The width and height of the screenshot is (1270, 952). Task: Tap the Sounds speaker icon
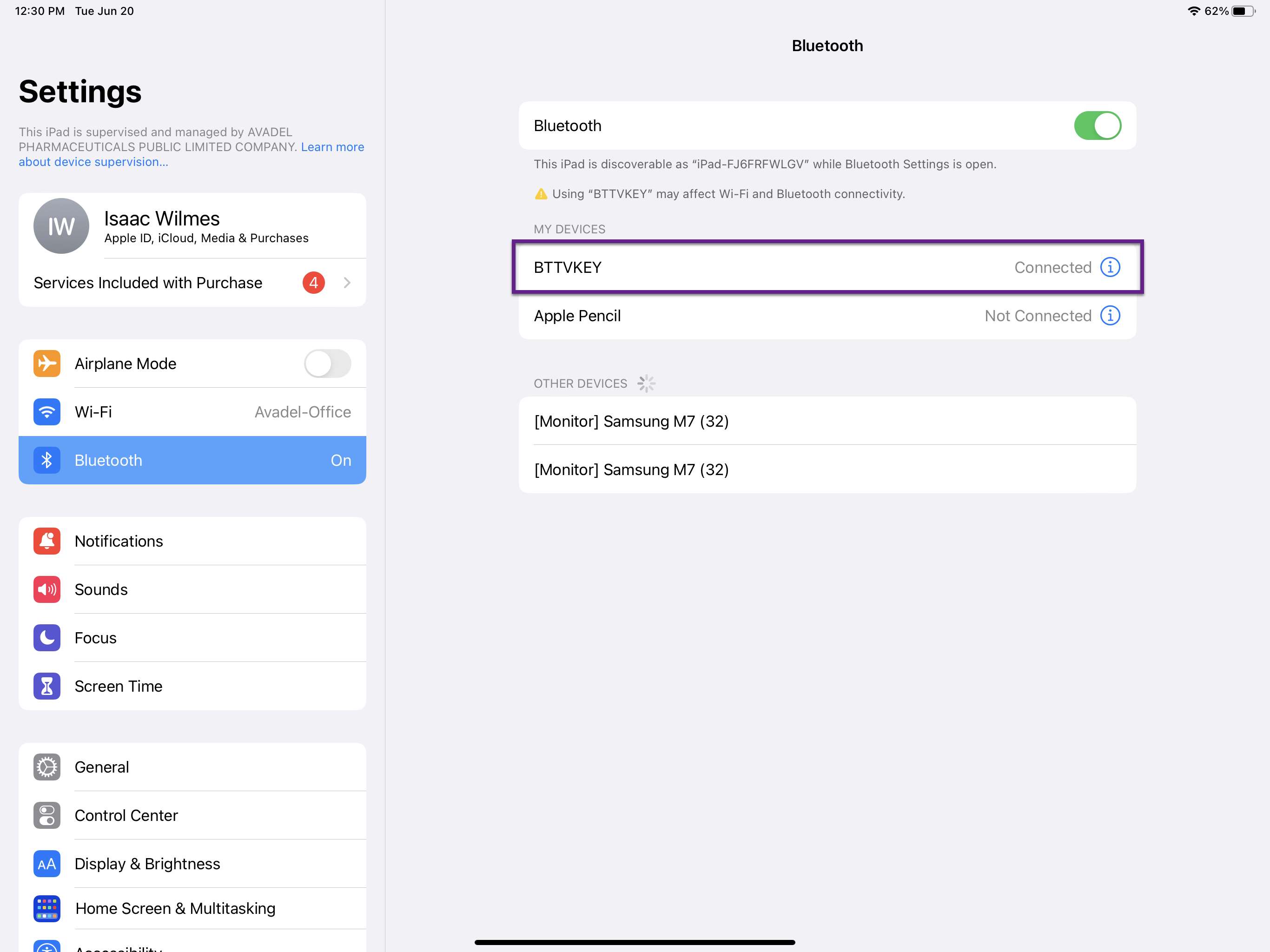46,589
